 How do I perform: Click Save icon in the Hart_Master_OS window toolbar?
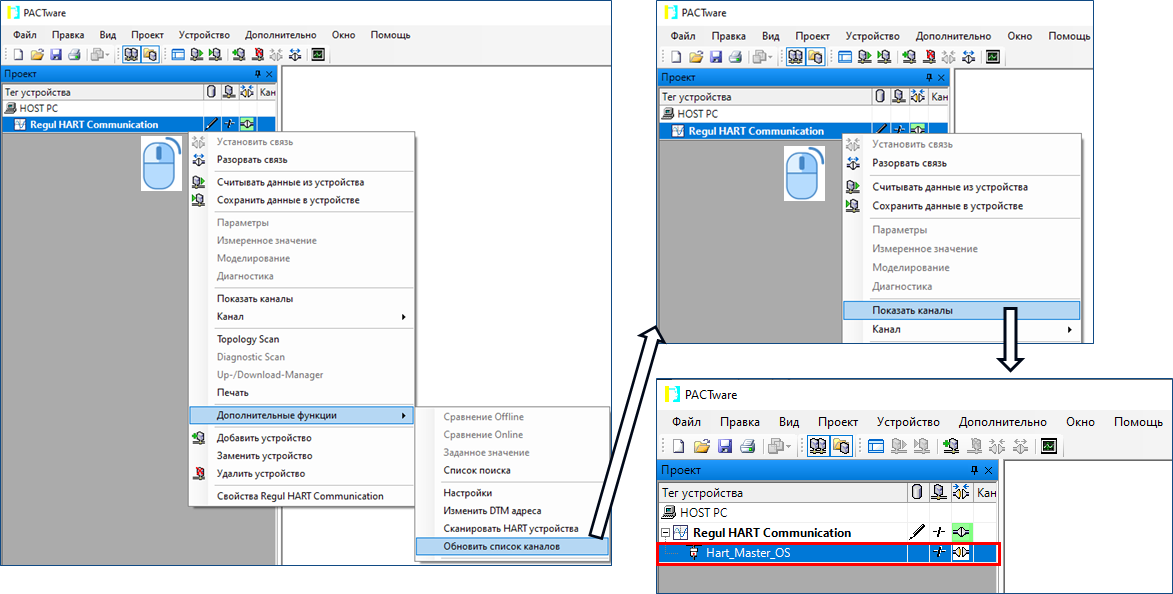[726, 446]
